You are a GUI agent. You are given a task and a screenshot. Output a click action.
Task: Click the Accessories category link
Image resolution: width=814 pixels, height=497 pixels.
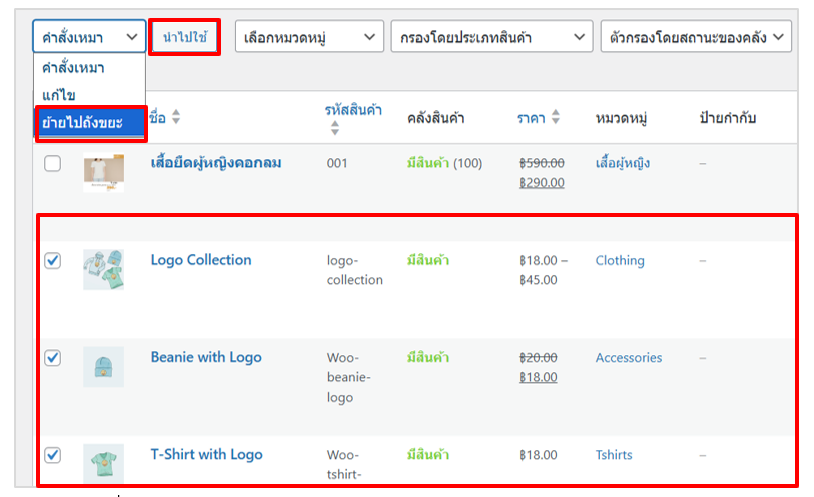click(x=628, y=358)
